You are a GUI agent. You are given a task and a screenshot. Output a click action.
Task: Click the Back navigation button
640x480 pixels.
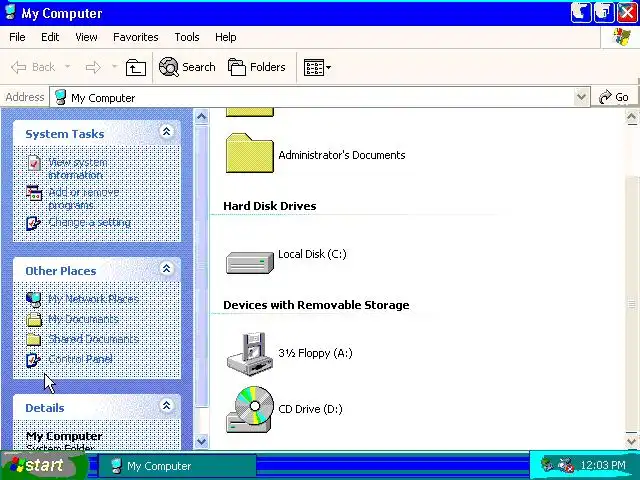33,67
